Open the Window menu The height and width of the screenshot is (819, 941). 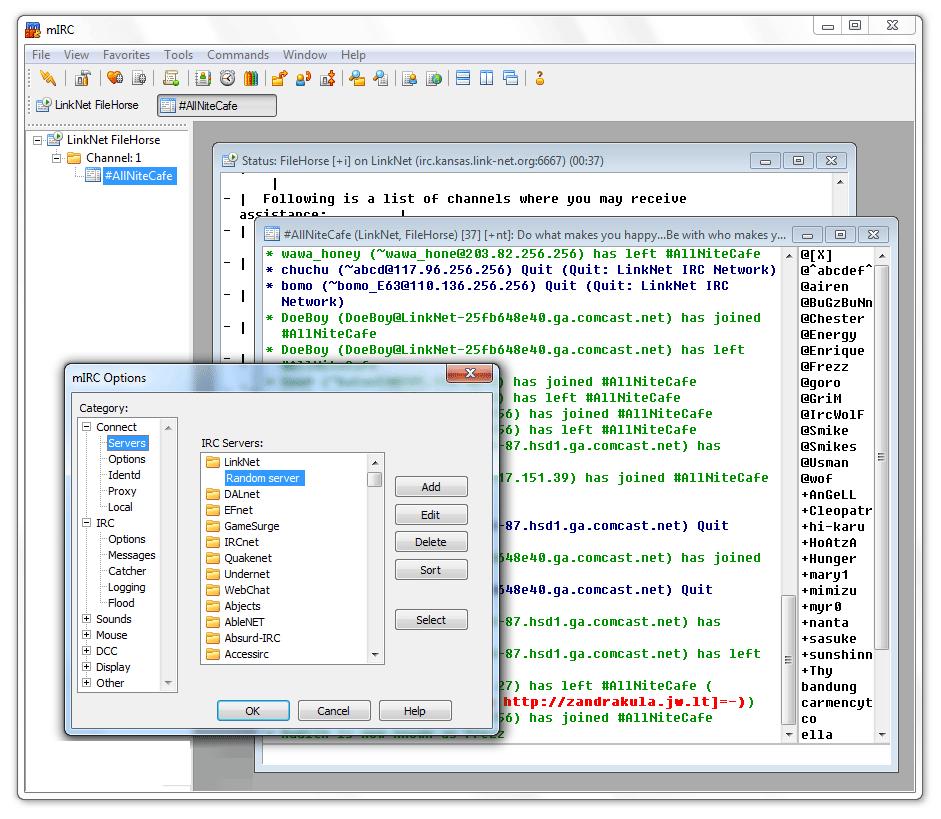(x=305, y=55)
